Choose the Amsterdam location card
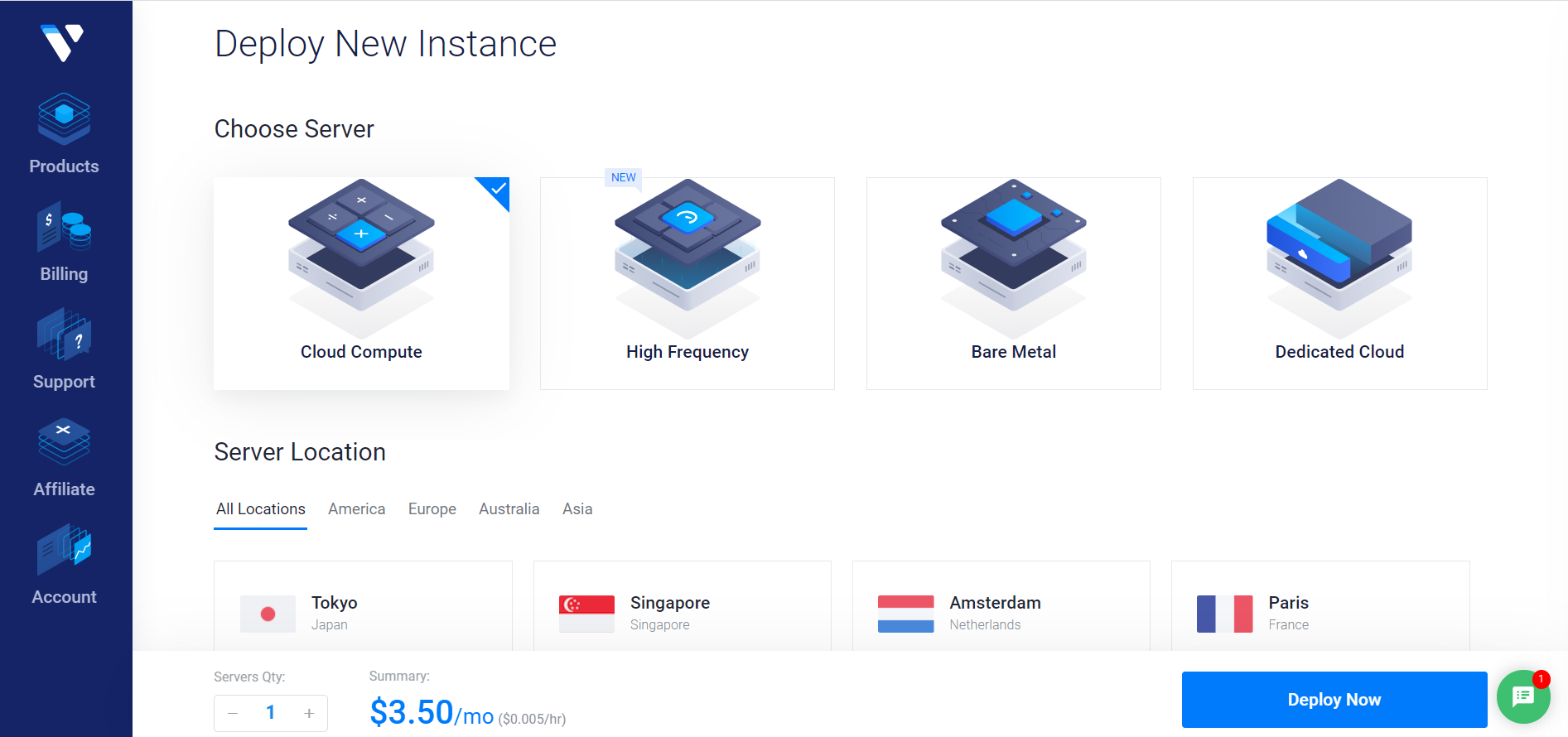This screenshot has width=1568, height=737. (x=1001, y=606)
